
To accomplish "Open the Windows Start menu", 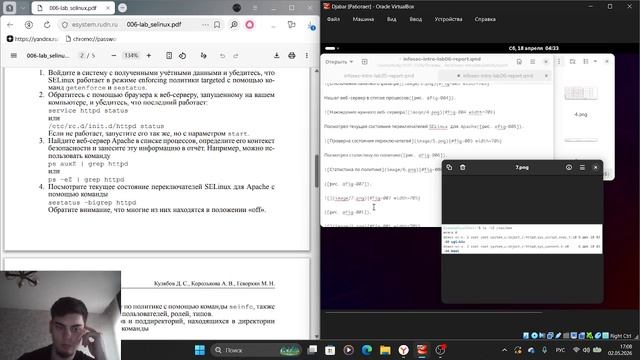I will (200, 350).
